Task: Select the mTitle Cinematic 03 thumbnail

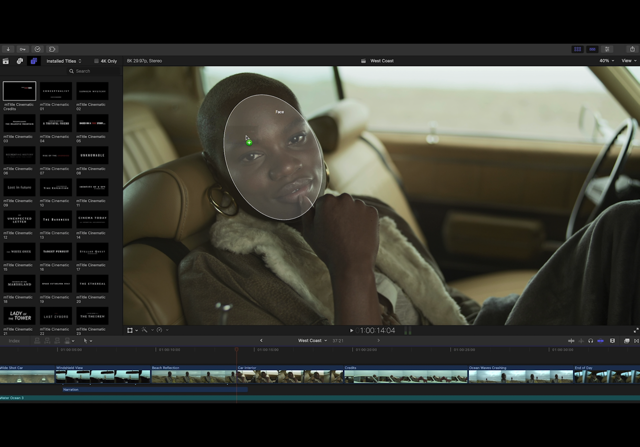Action: click(20, 123)
